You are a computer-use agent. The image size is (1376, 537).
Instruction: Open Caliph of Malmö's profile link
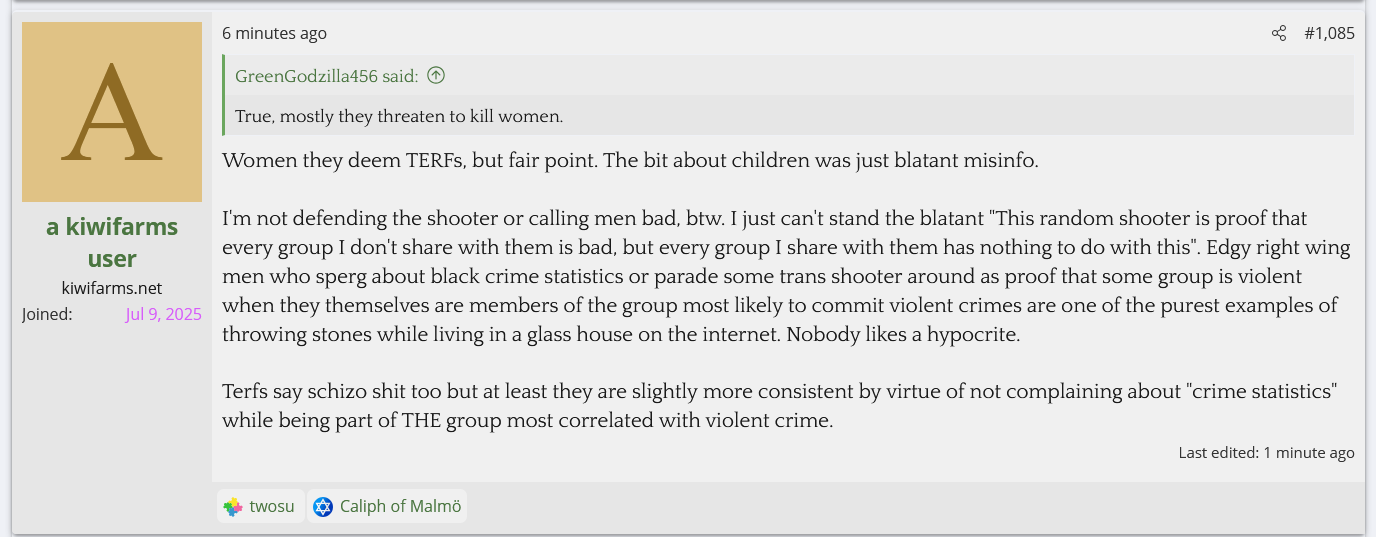pyautogui.click(x=400, y=507)
